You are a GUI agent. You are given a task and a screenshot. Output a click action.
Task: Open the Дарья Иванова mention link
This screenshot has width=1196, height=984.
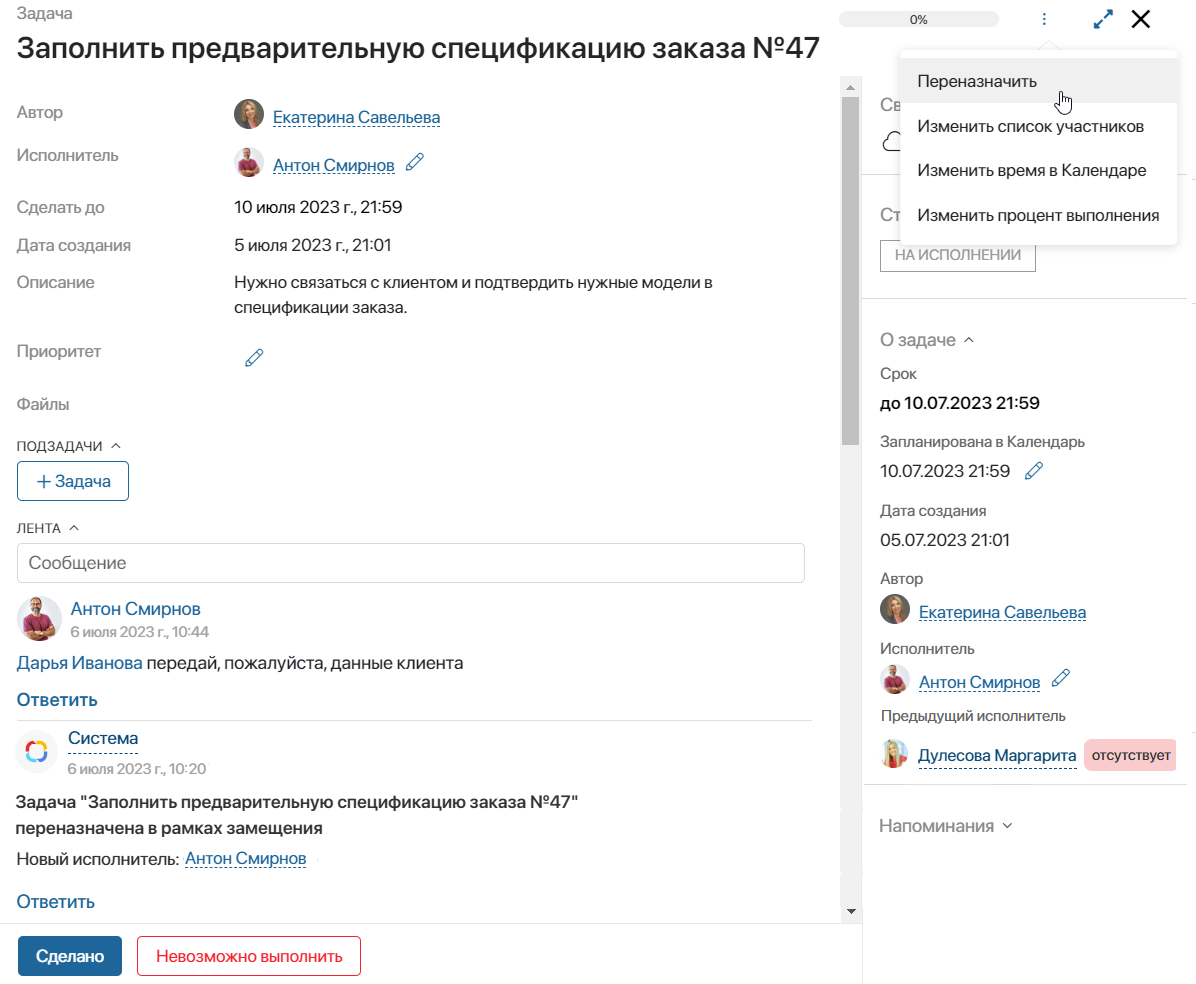coord(79,663)
